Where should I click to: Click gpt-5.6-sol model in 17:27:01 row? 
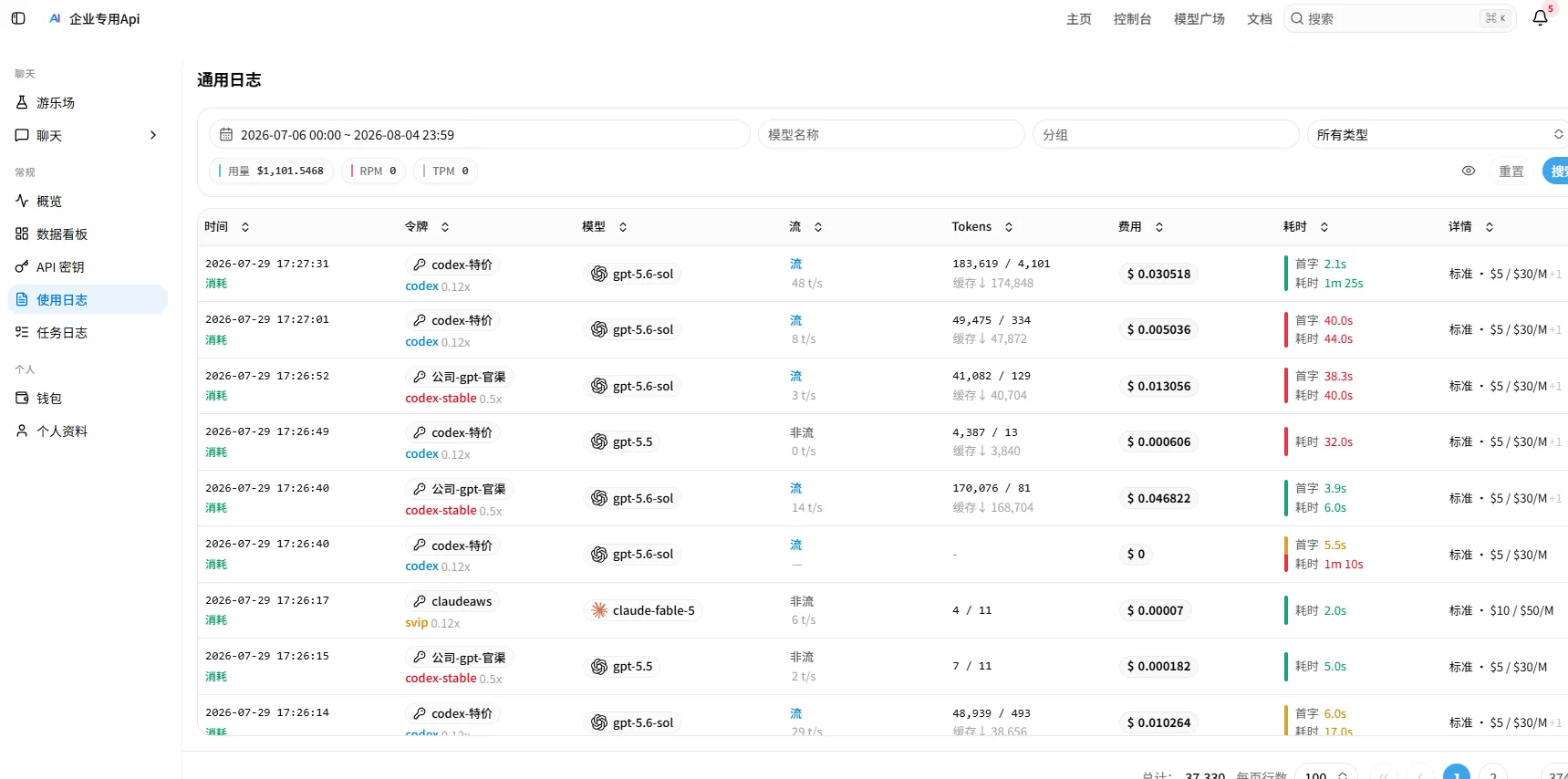point(632,329)
